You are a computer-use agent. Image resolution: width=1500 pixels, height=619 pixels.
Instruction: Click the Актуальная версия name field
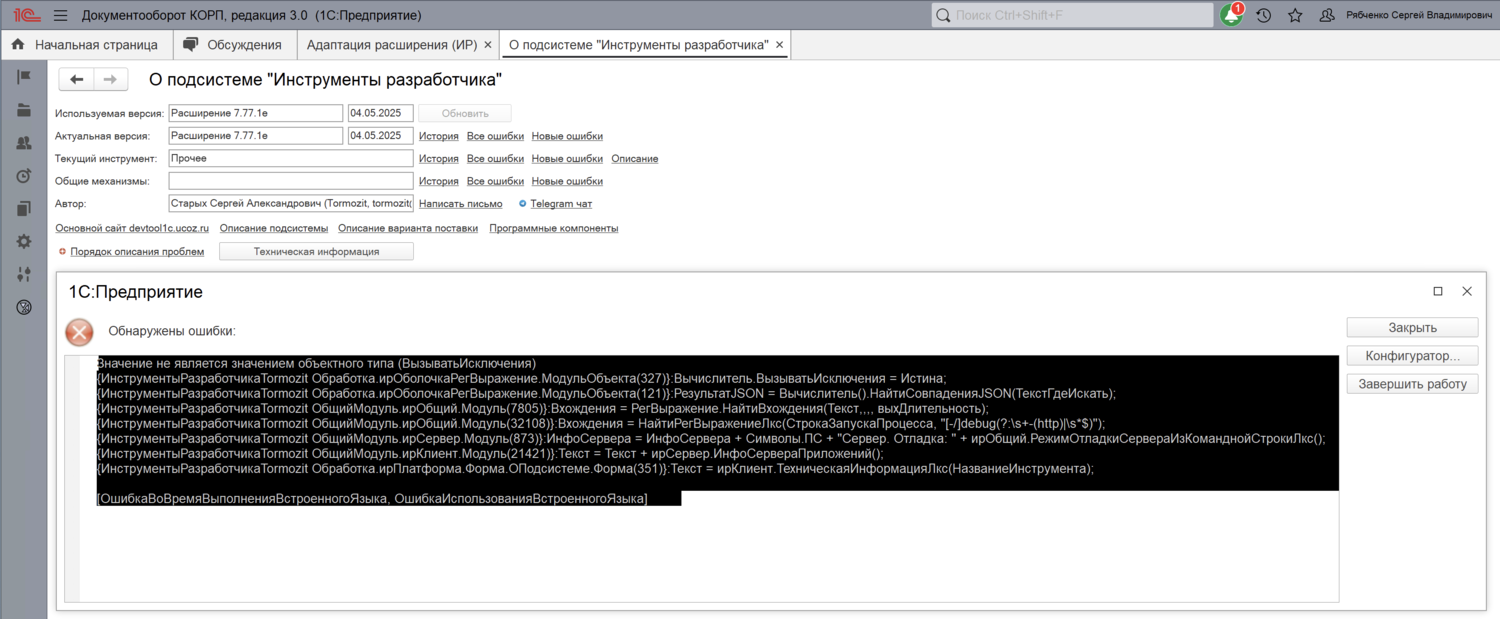coord(256,136)
